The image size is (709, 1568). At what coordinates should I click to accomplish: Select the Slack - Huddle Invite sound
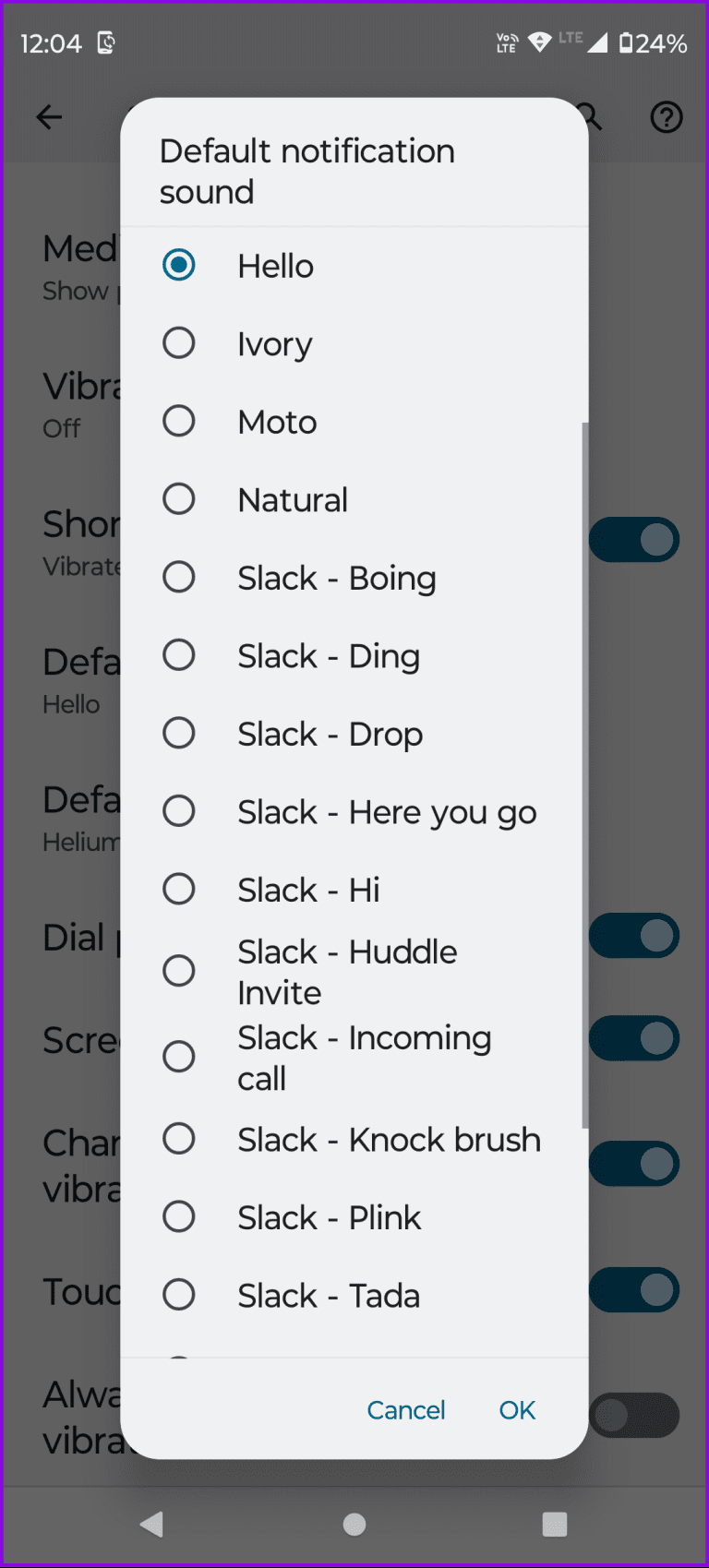coord(179,970)
